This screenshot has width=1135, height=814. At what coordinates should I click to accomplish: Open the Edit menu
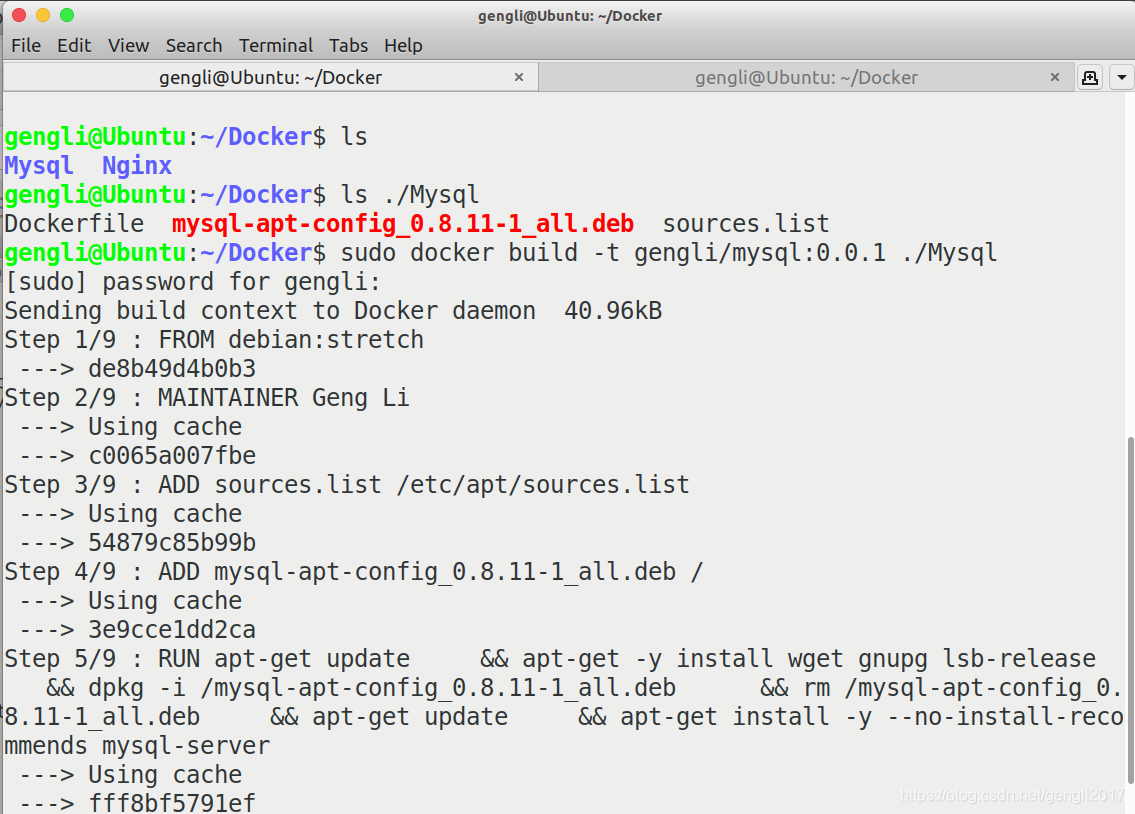click(x=74, y=46)
